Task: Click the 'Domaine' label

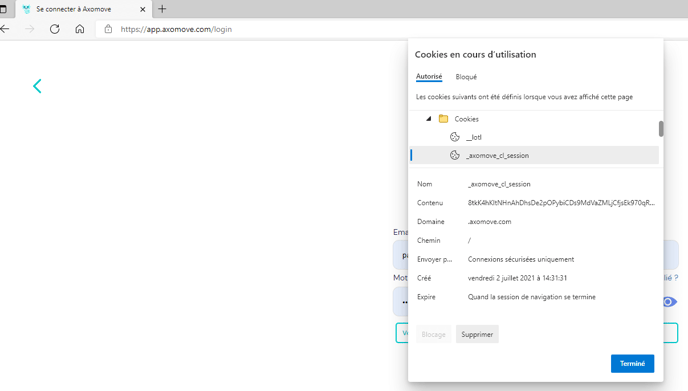Action: pos(430,222)
